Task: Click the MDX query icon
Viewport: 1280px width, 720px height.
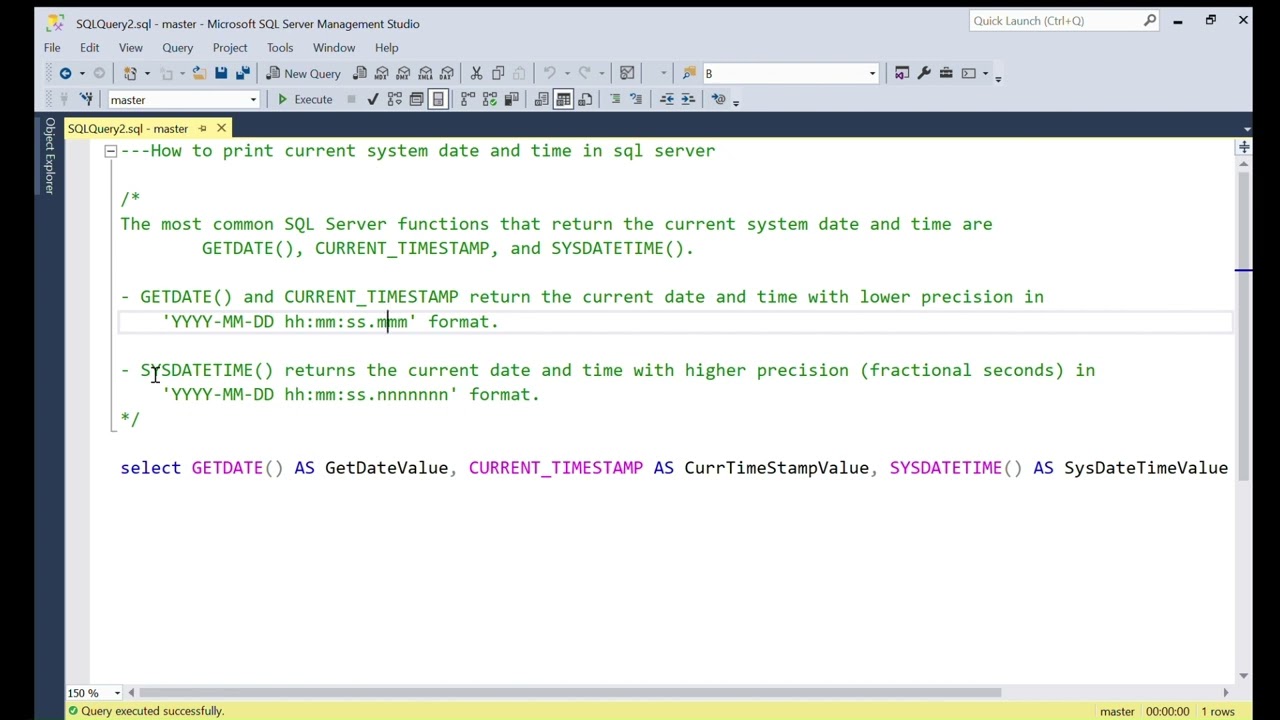Action: (x=382, y=73)
